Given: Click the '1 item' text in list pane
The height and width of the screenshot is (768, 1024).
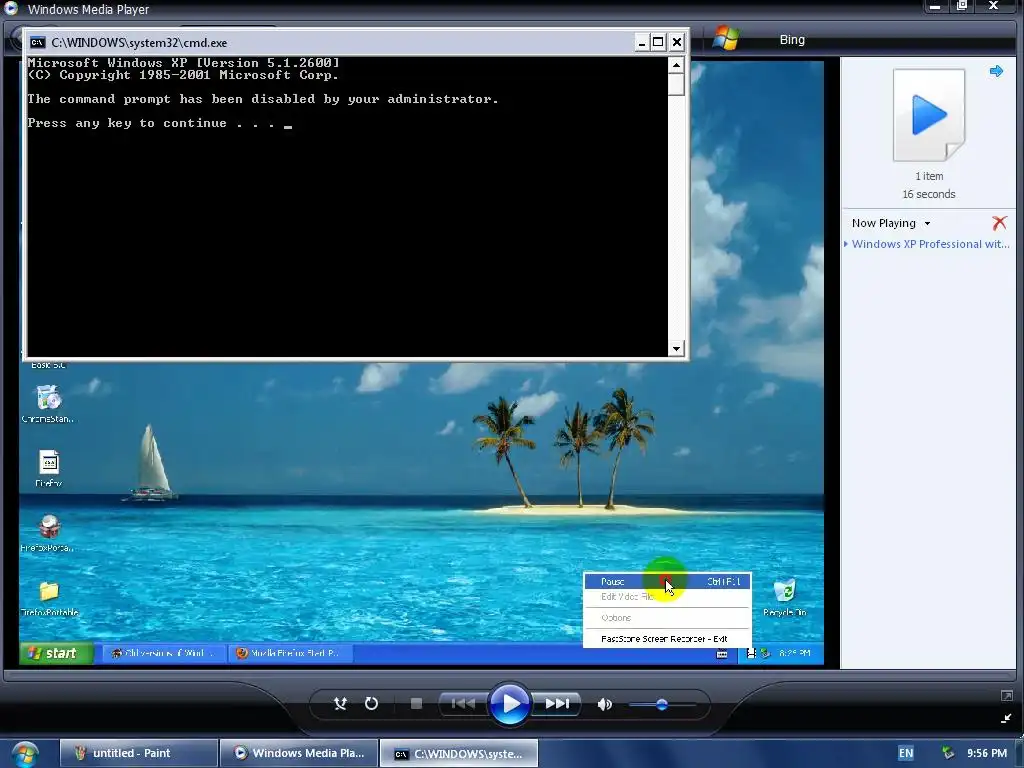Looking at the screenshot, I should coord(929,176).
